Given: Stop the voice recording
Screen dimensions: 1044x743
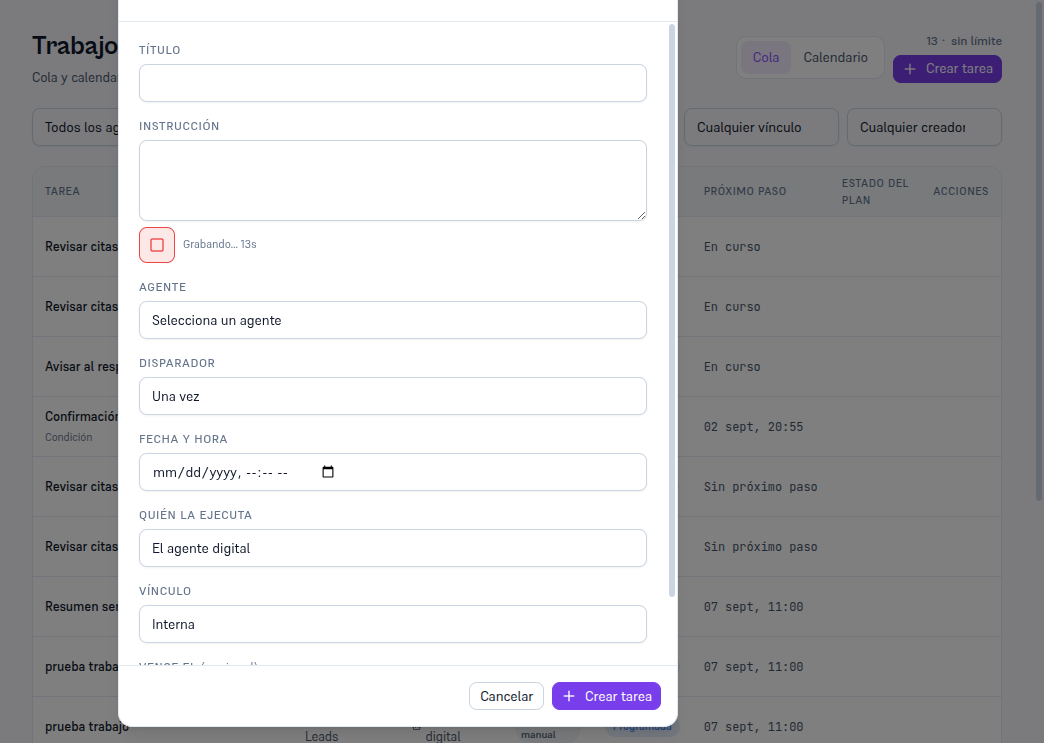Looking at the screenshot, I should 157,245.
